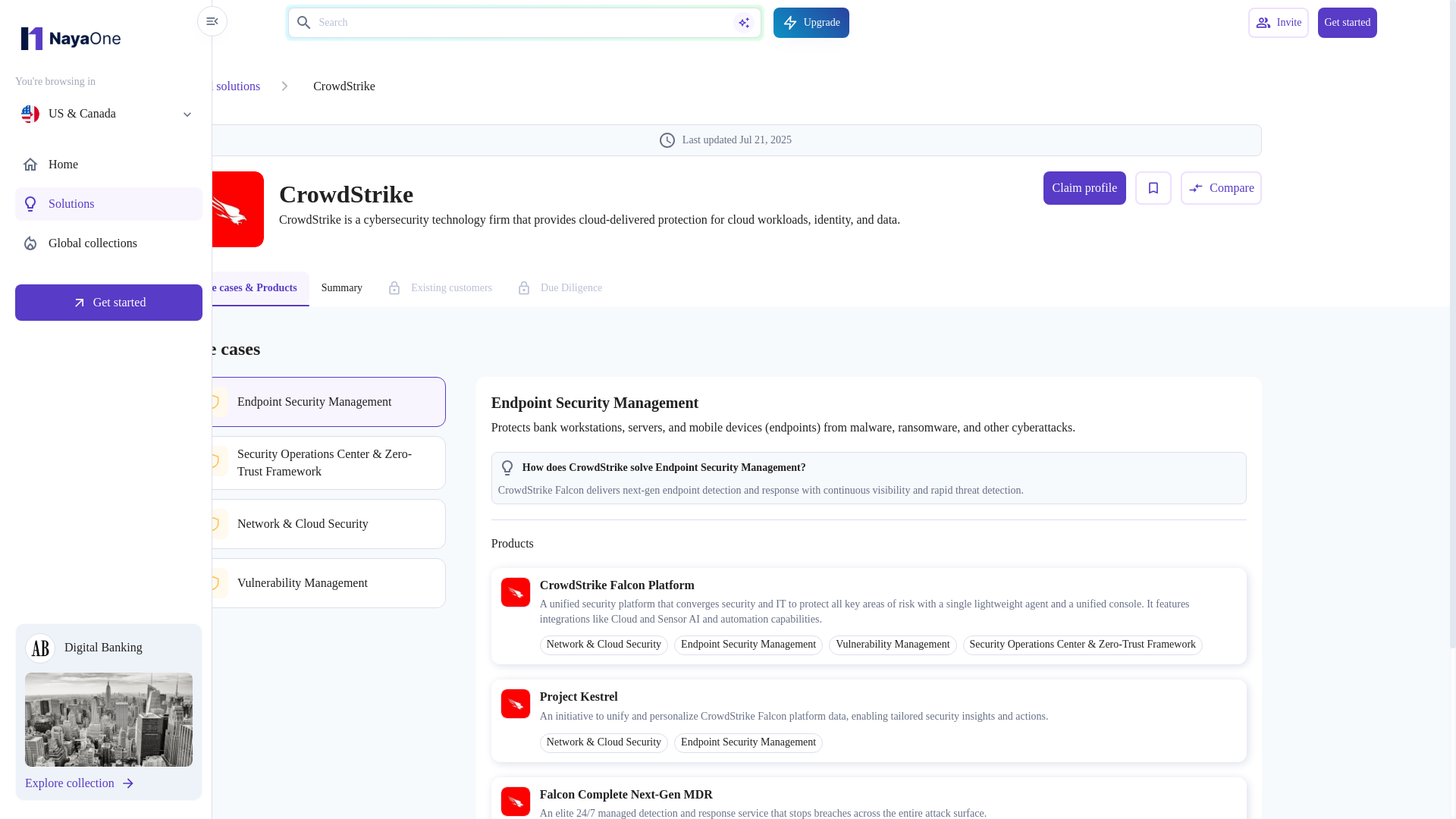
Task: Click Network & Cloud Security tag on Project Kestrel
Action: [x=604, y=743]
